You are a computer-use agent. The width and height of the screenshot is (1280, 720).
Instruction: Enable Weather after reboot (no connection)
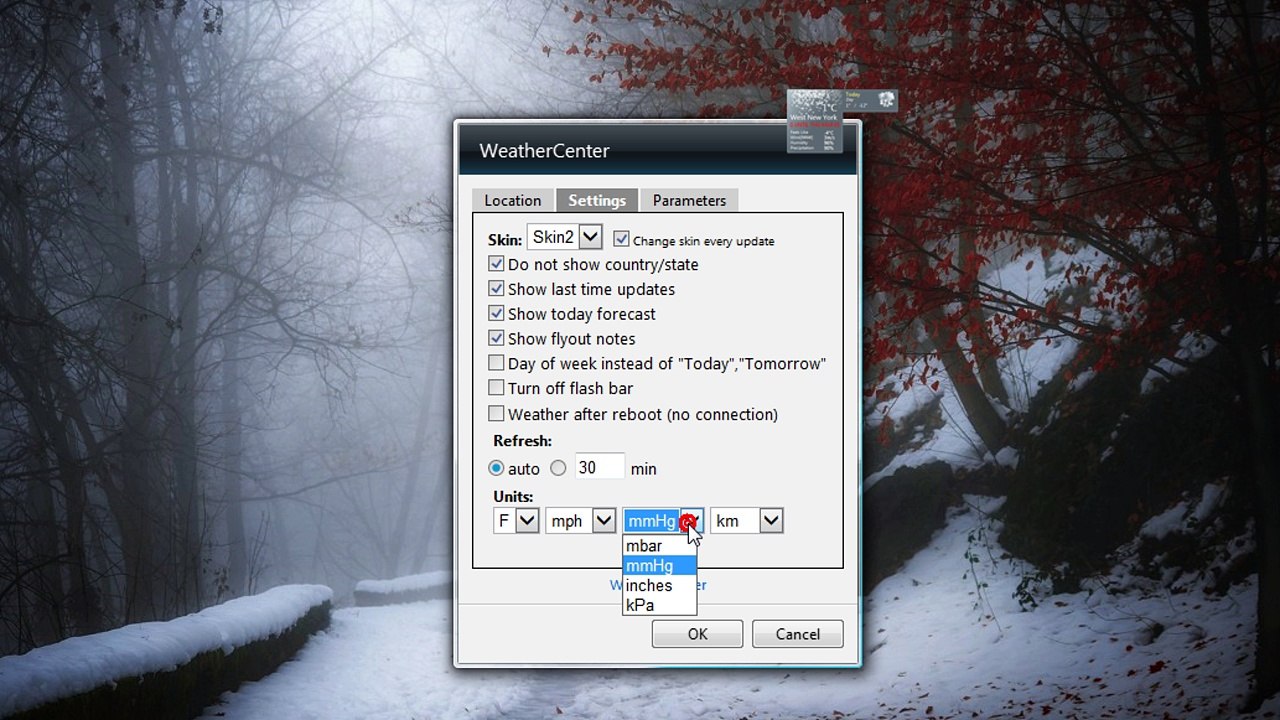click(496, 414)
